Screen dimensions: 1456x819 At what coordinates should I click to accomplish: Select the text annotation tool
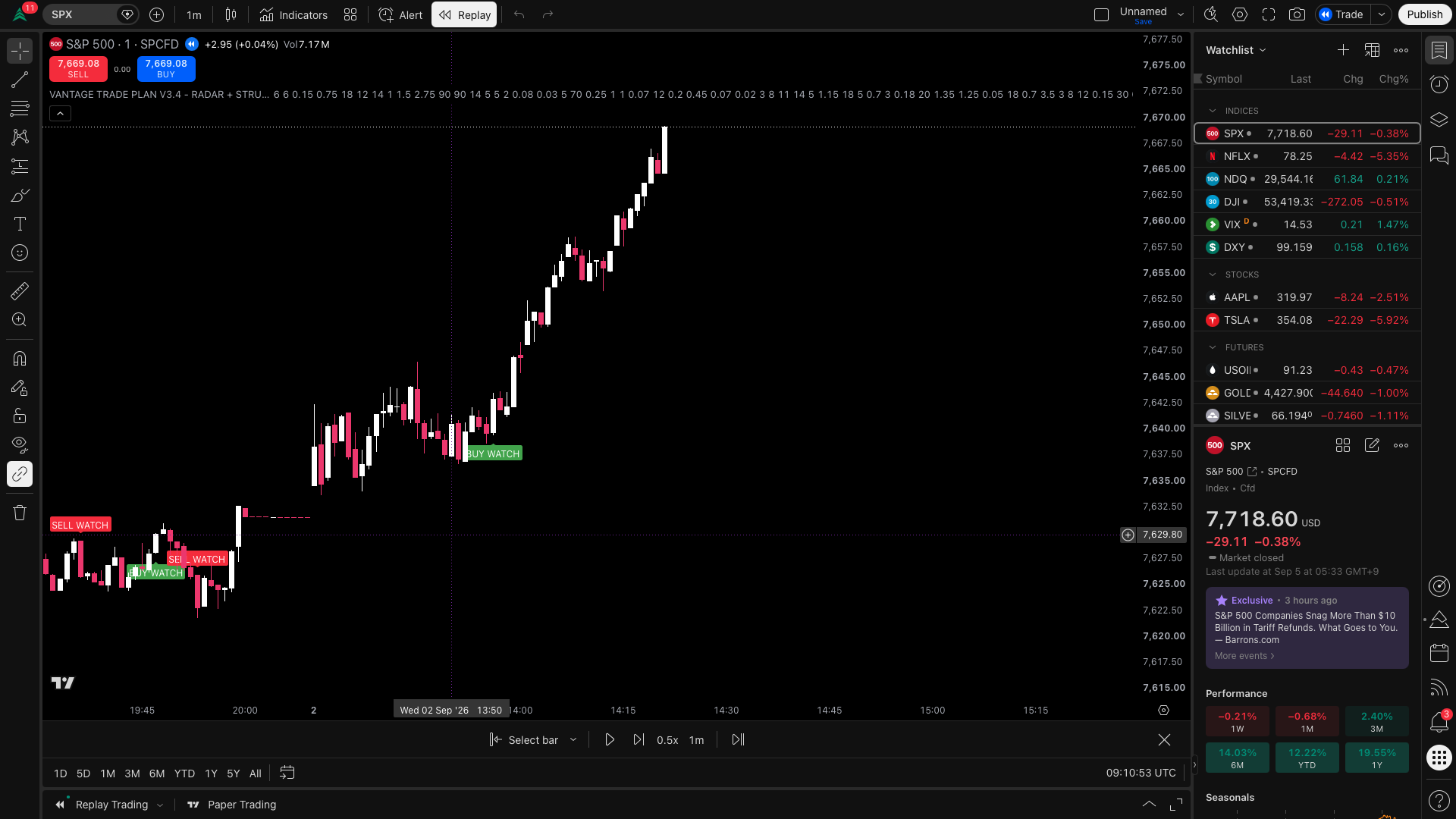click(20, 224)
